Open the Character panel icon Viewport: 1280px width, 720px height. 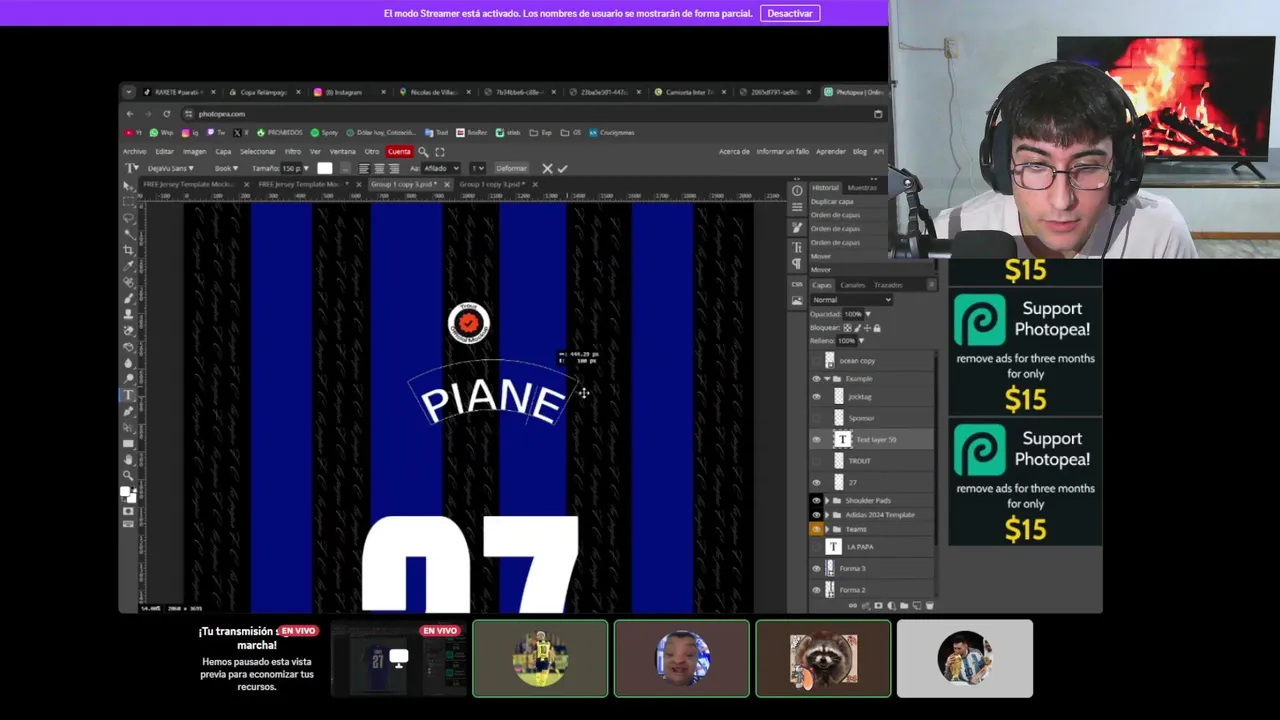(797, 246)
